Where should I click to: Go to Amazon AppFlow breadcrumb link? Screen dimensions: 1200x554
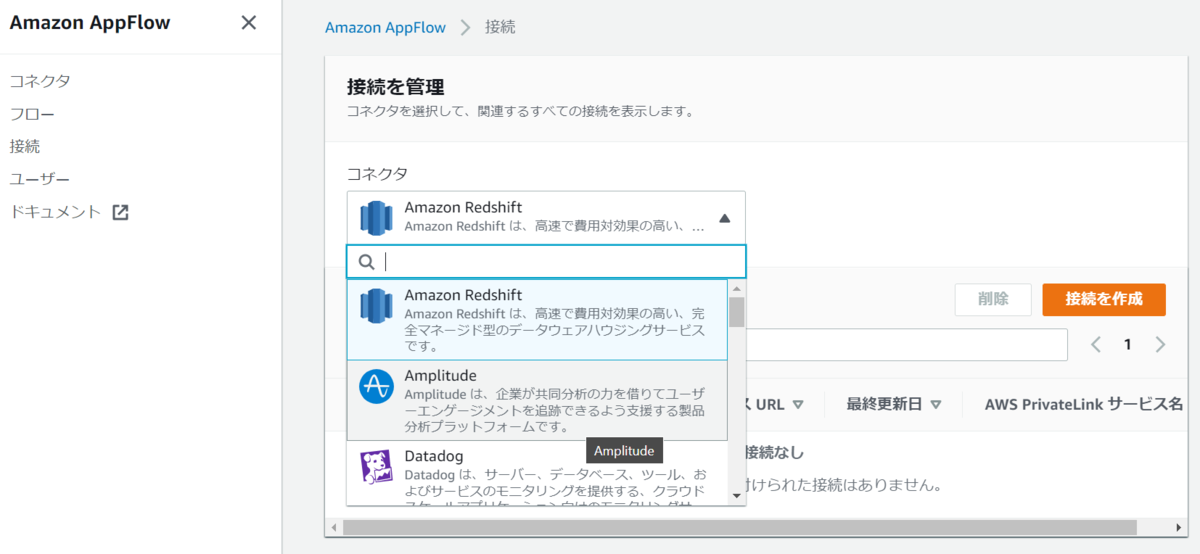coord(385,27)
